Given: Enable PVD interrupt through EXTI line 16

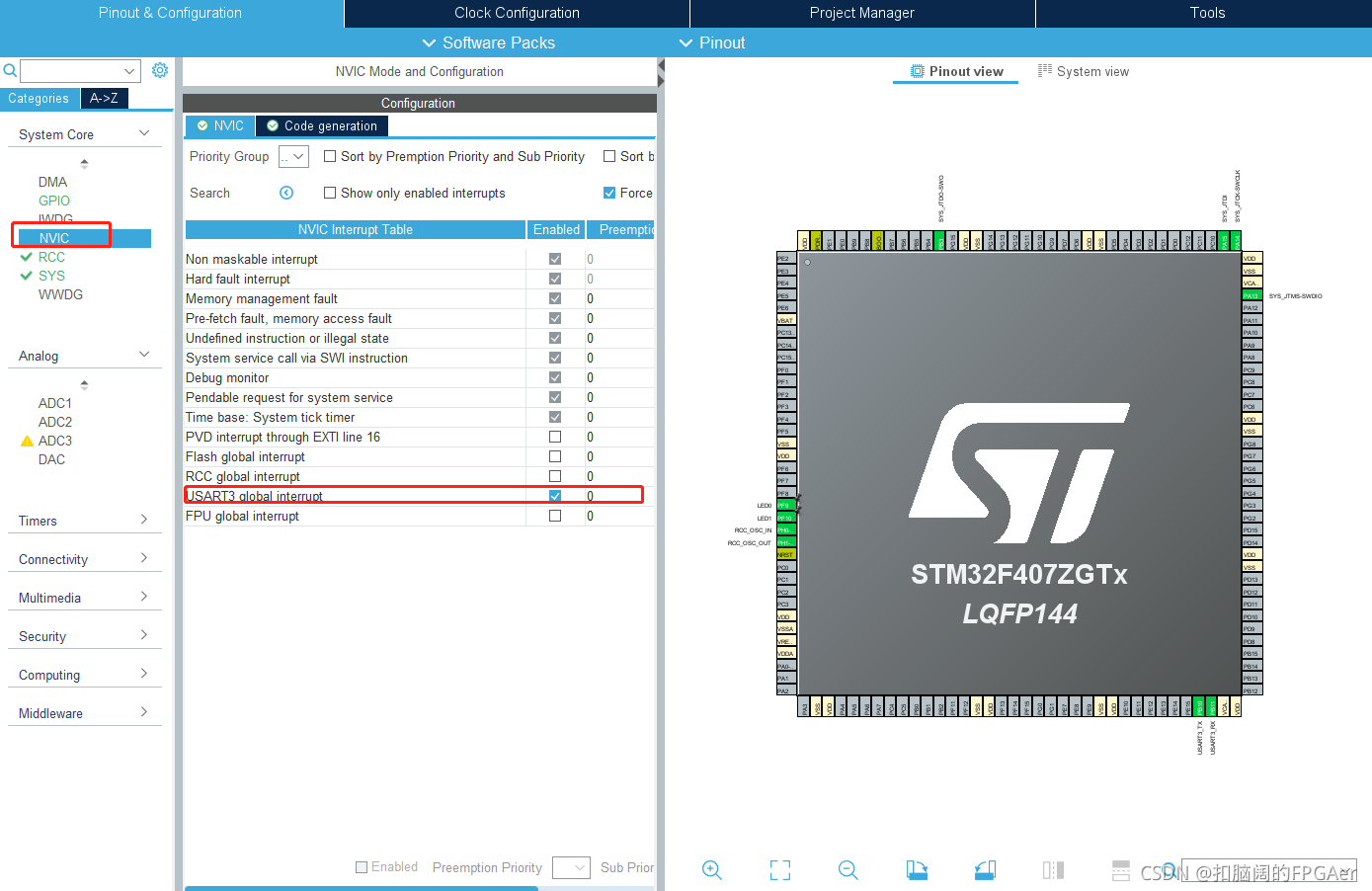Looking at the screenshot, I should [555, 437].
